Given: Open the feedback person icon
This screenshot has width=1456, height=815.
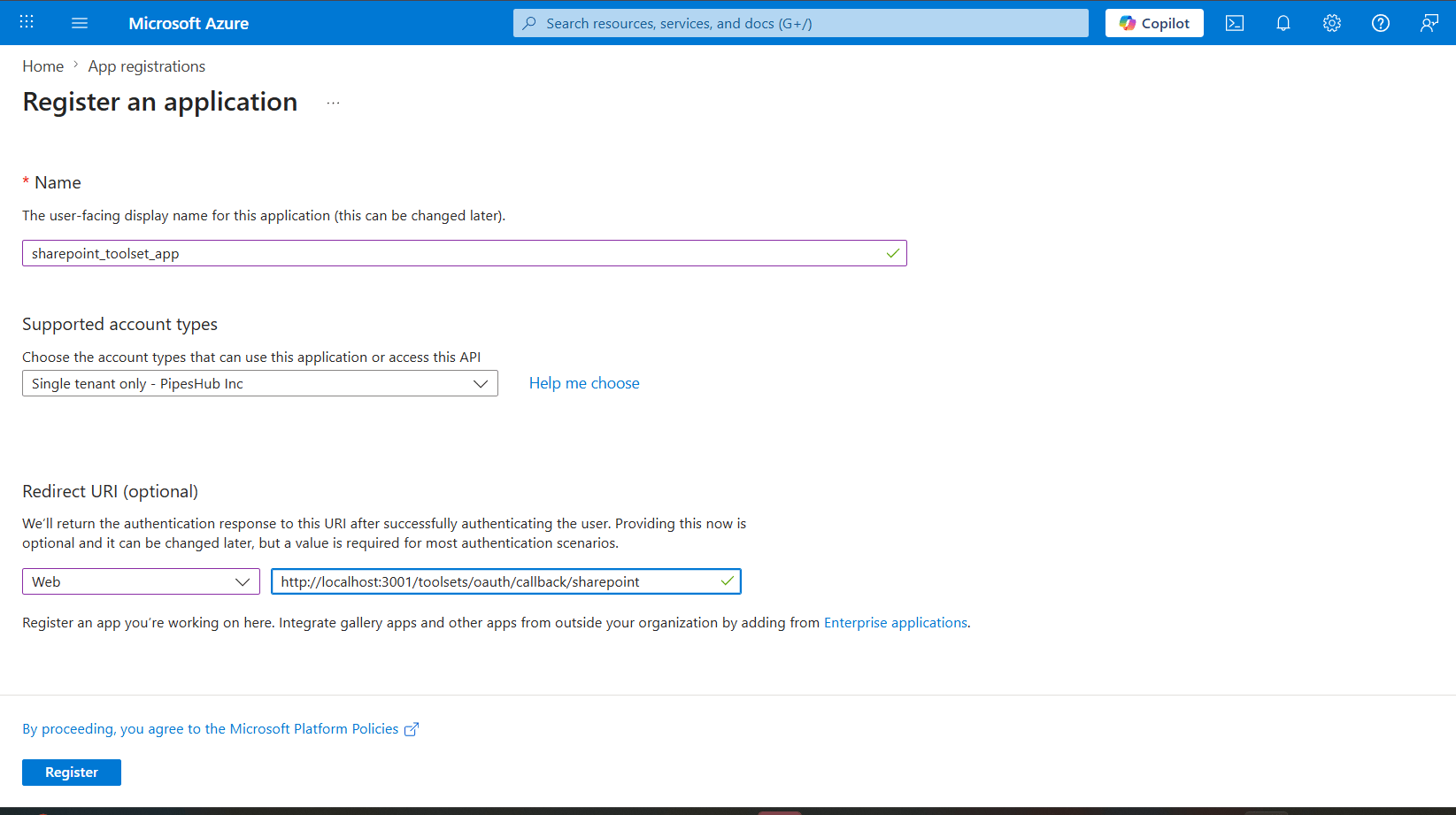Looking at the screenshot, I should [x=1429, y=23].
